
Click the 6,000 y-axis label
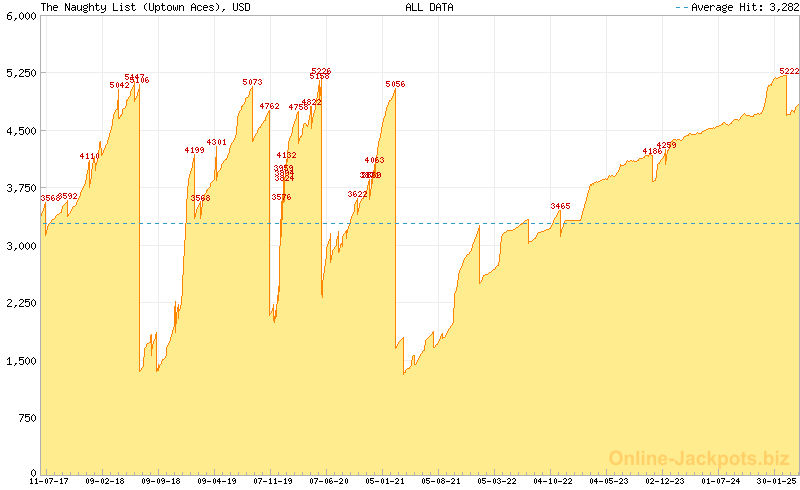pos(19,16)
